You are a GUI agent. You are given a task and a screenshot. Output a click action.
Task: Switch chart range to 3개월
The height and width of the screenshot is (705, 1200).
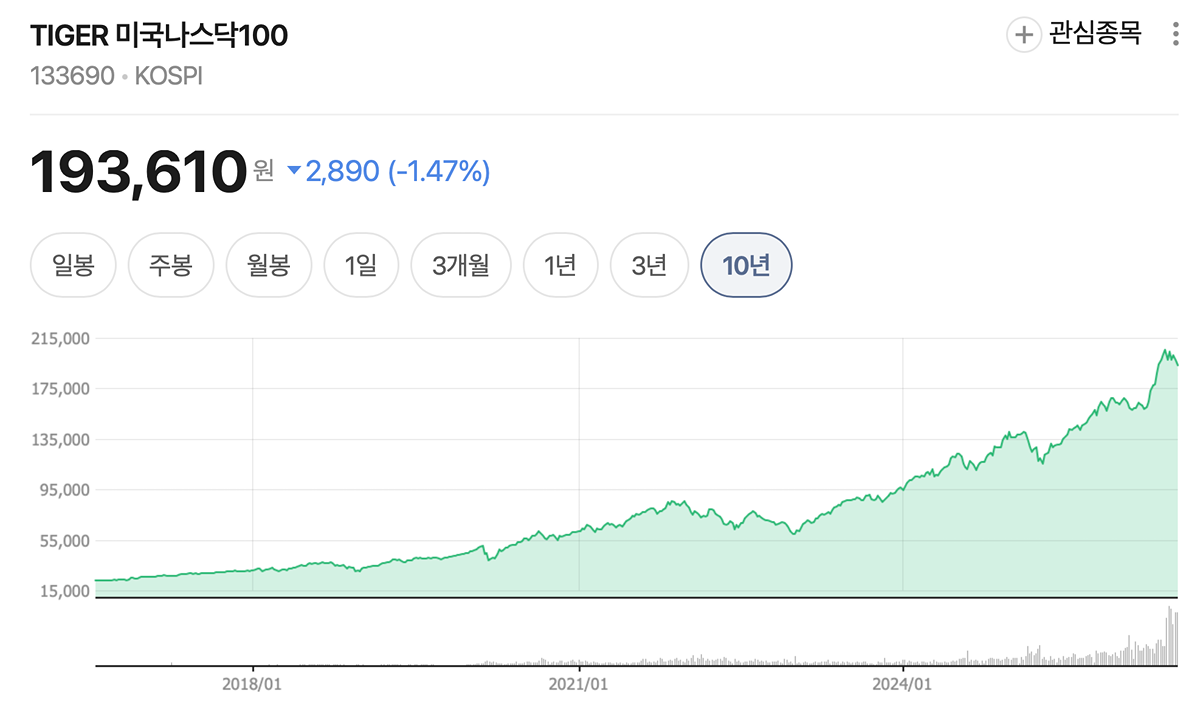(461, 266)
